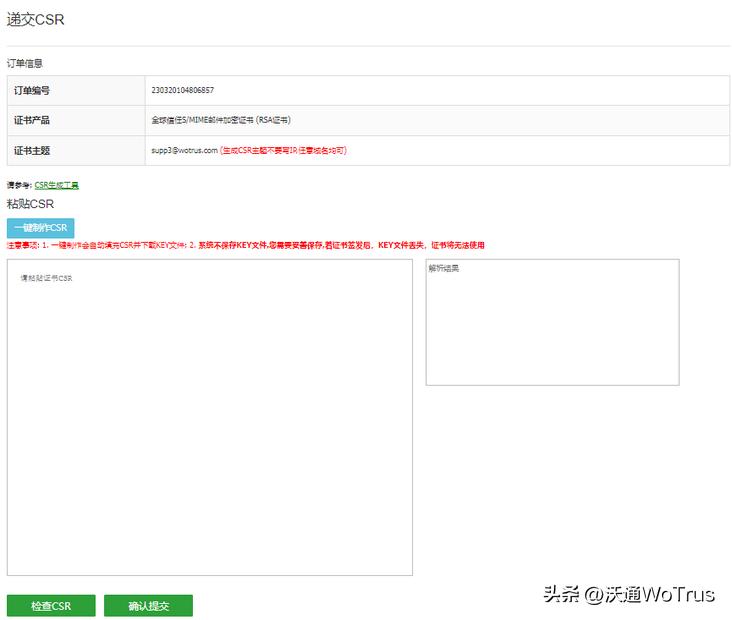Image resolution: width=732 pixels, height=620 pixels.
Task: Submit with the 确认提交 button
Action: tap(148, 606)
